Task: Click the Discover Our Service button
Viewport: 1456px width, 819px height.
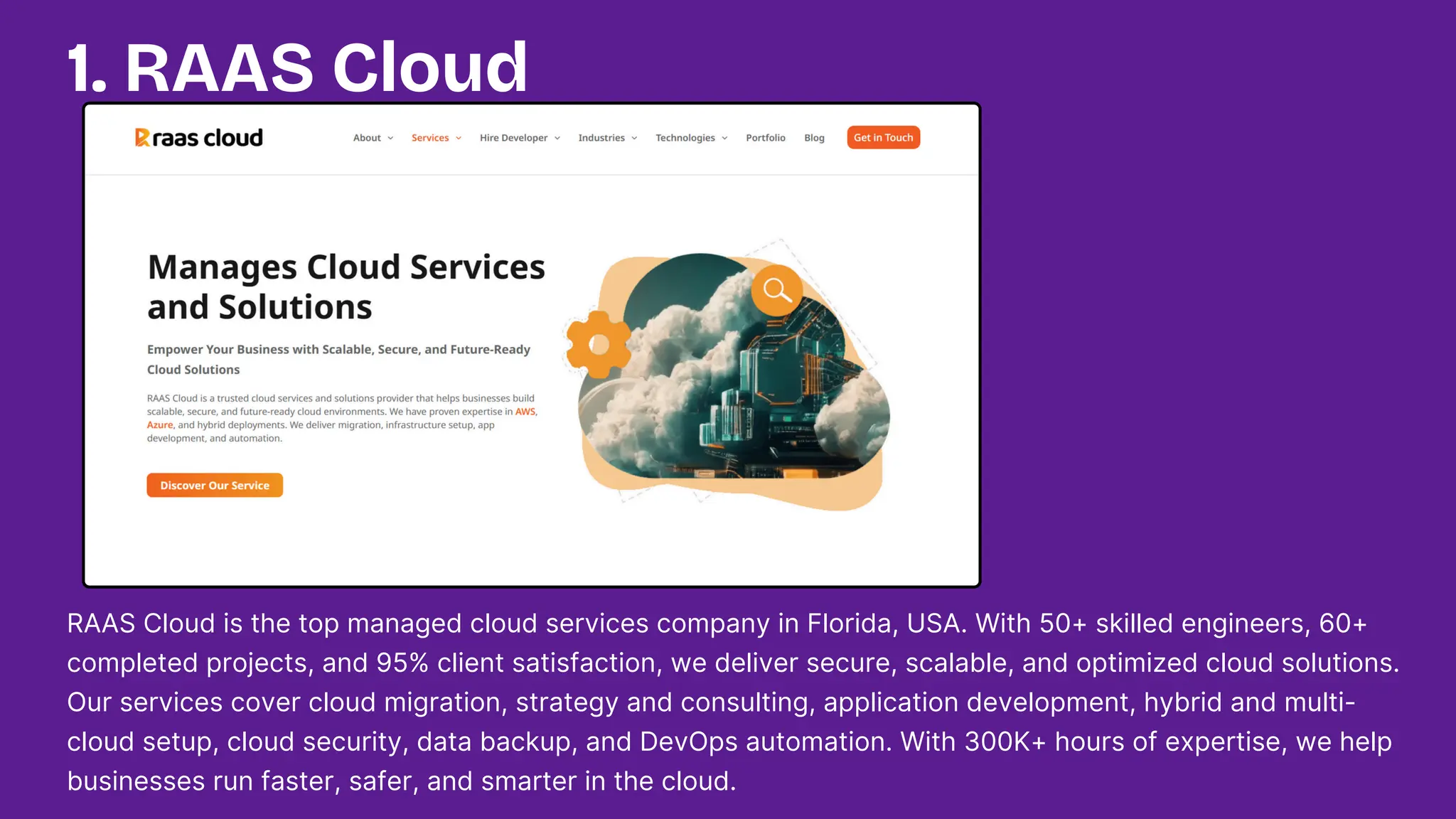Action: (215, 485)
